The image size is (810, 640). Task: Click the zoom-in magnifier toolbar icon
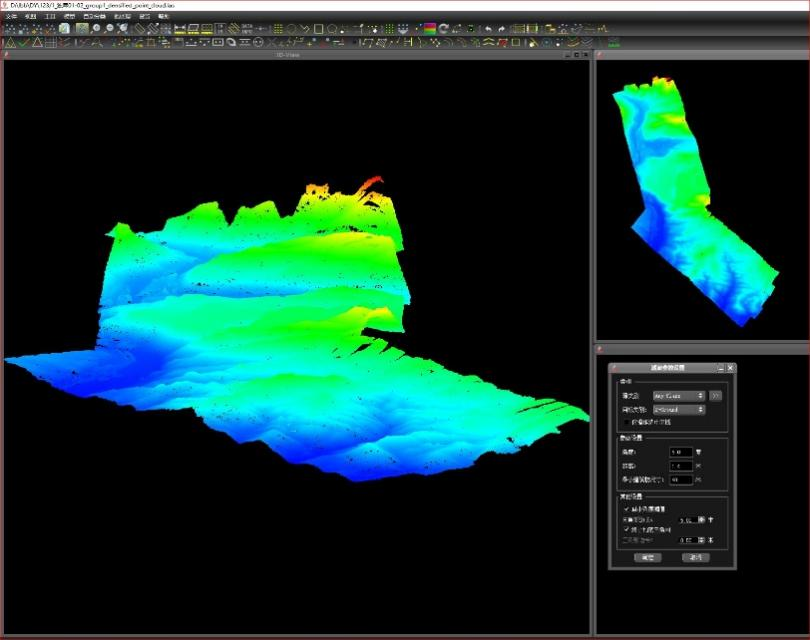(x=96, y=29)
